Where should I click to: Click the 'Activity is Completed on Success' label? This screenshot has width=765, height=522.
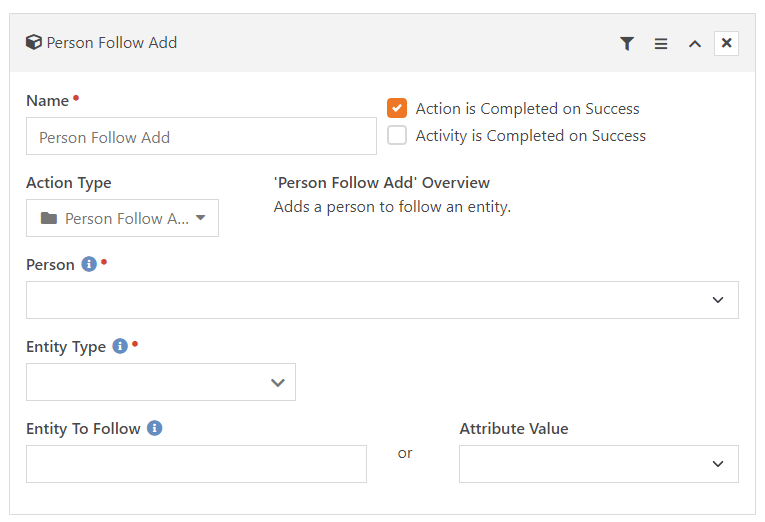[x=530, y=136]
